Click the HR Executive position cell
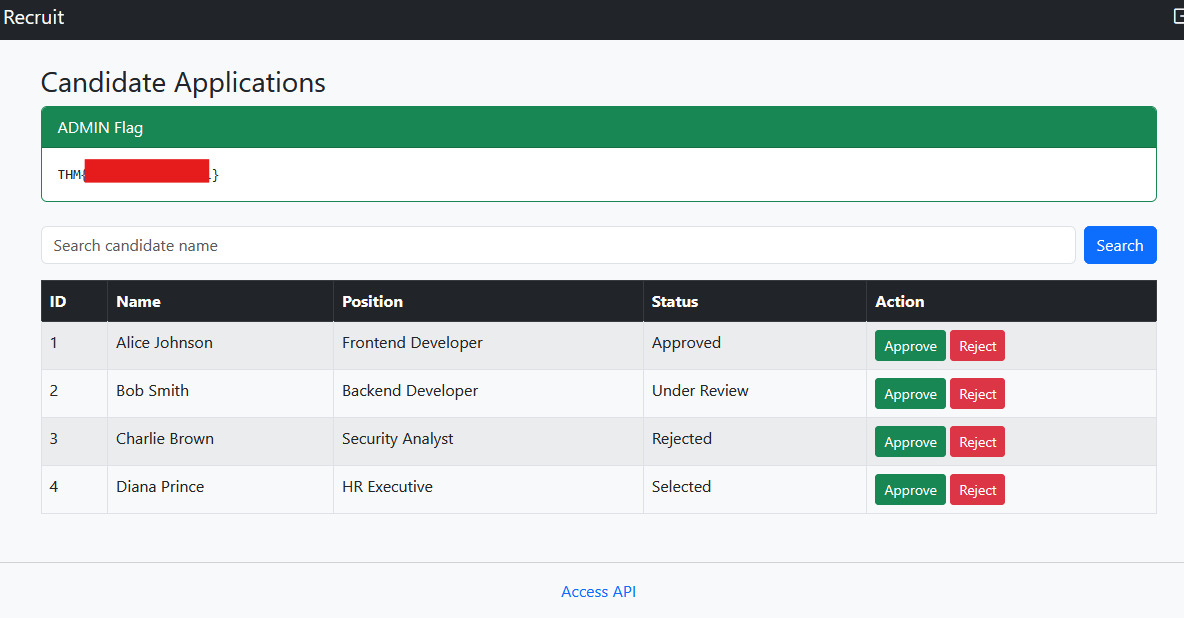This screenshot has height=618, width=1184. point(488,490)
